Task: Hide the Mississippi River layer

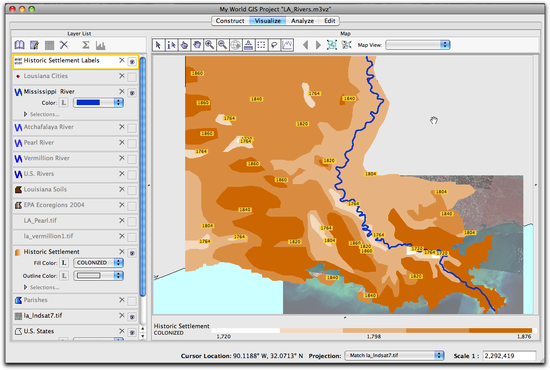Action: tap(132, 93)
